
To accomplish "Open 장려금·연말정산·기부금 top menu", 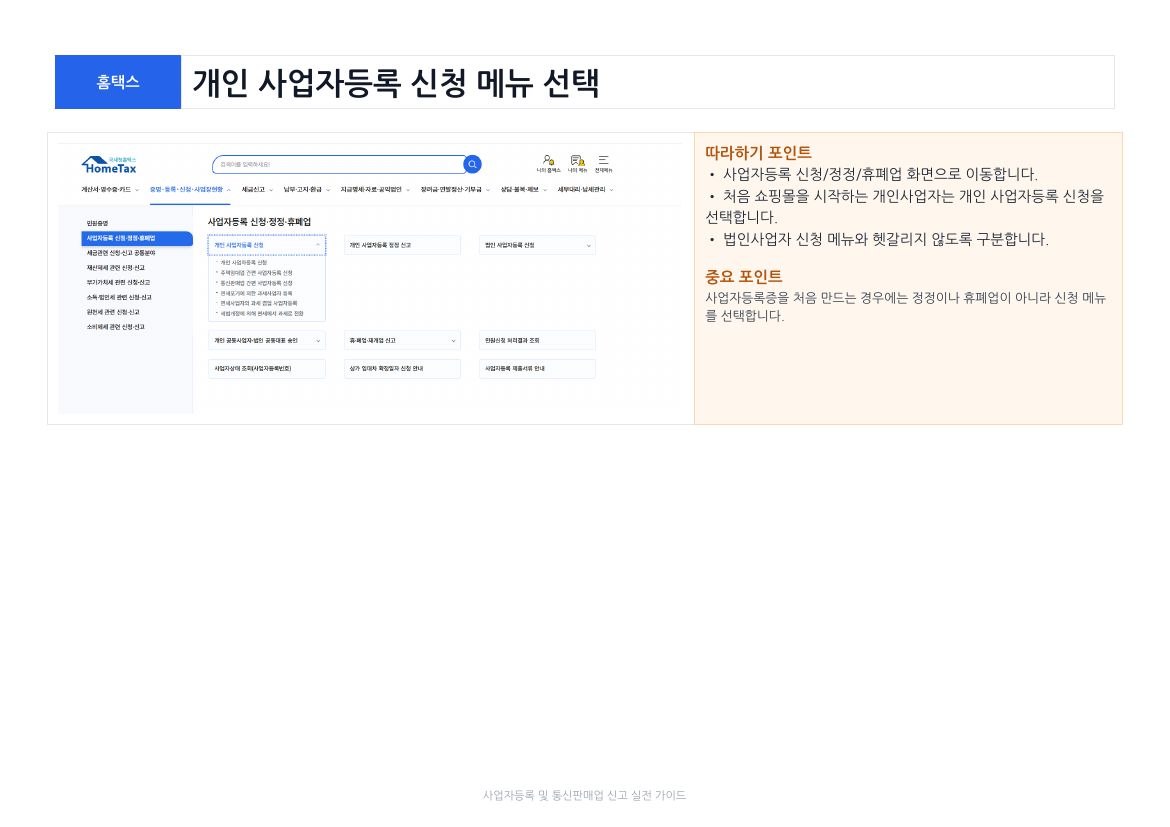I will point(455,190).
